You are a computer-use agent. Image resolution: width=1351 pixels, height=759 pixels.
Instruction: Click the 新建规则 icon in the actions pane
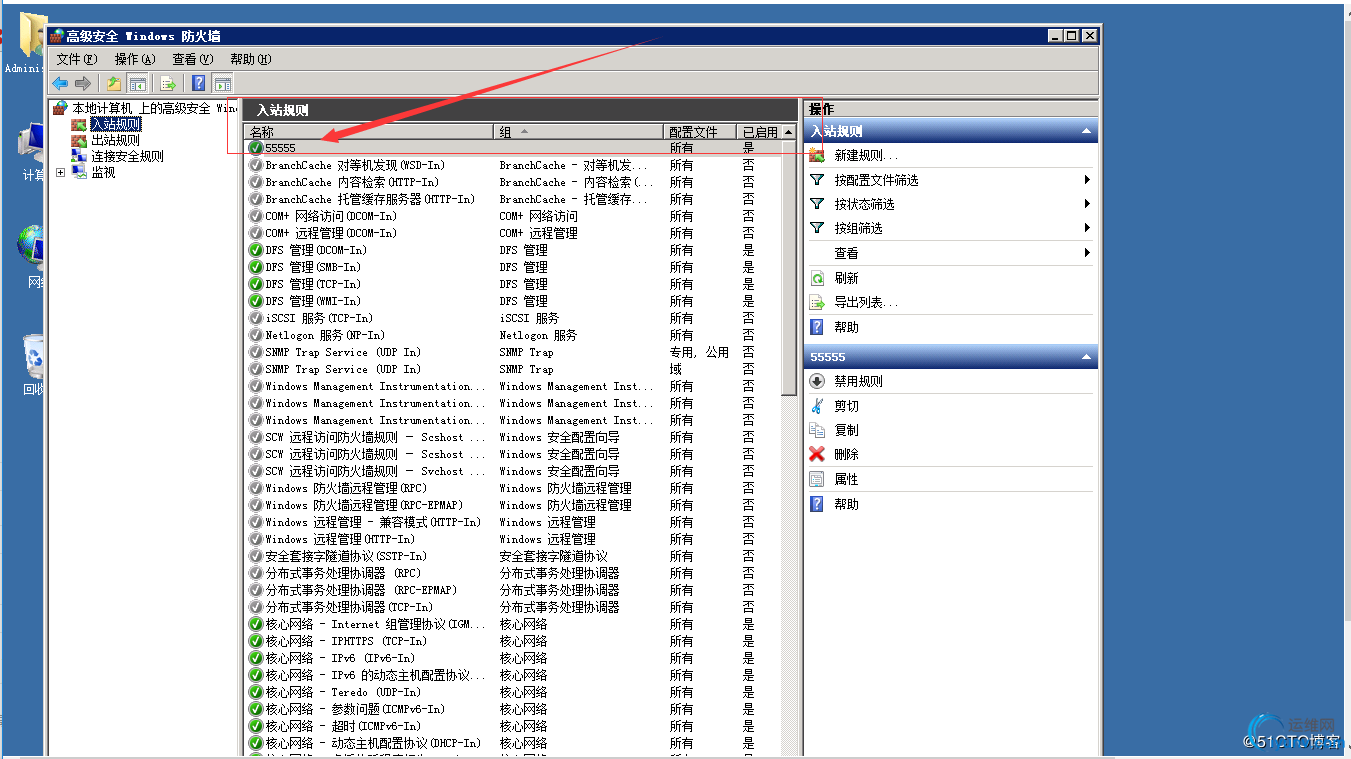click(x=817, y=155)
